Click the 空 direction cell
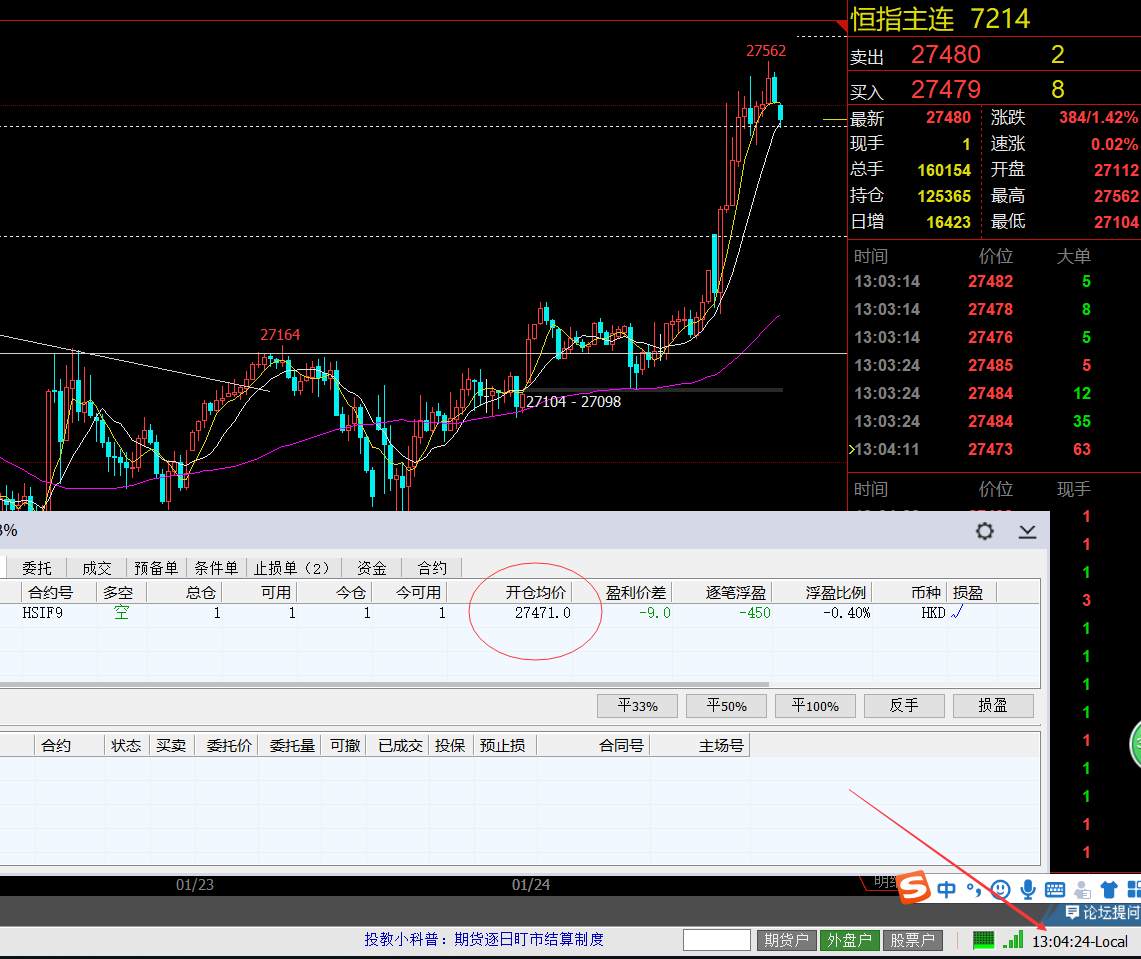This screenshot has height=959, width=1141. tap(121, 613)
